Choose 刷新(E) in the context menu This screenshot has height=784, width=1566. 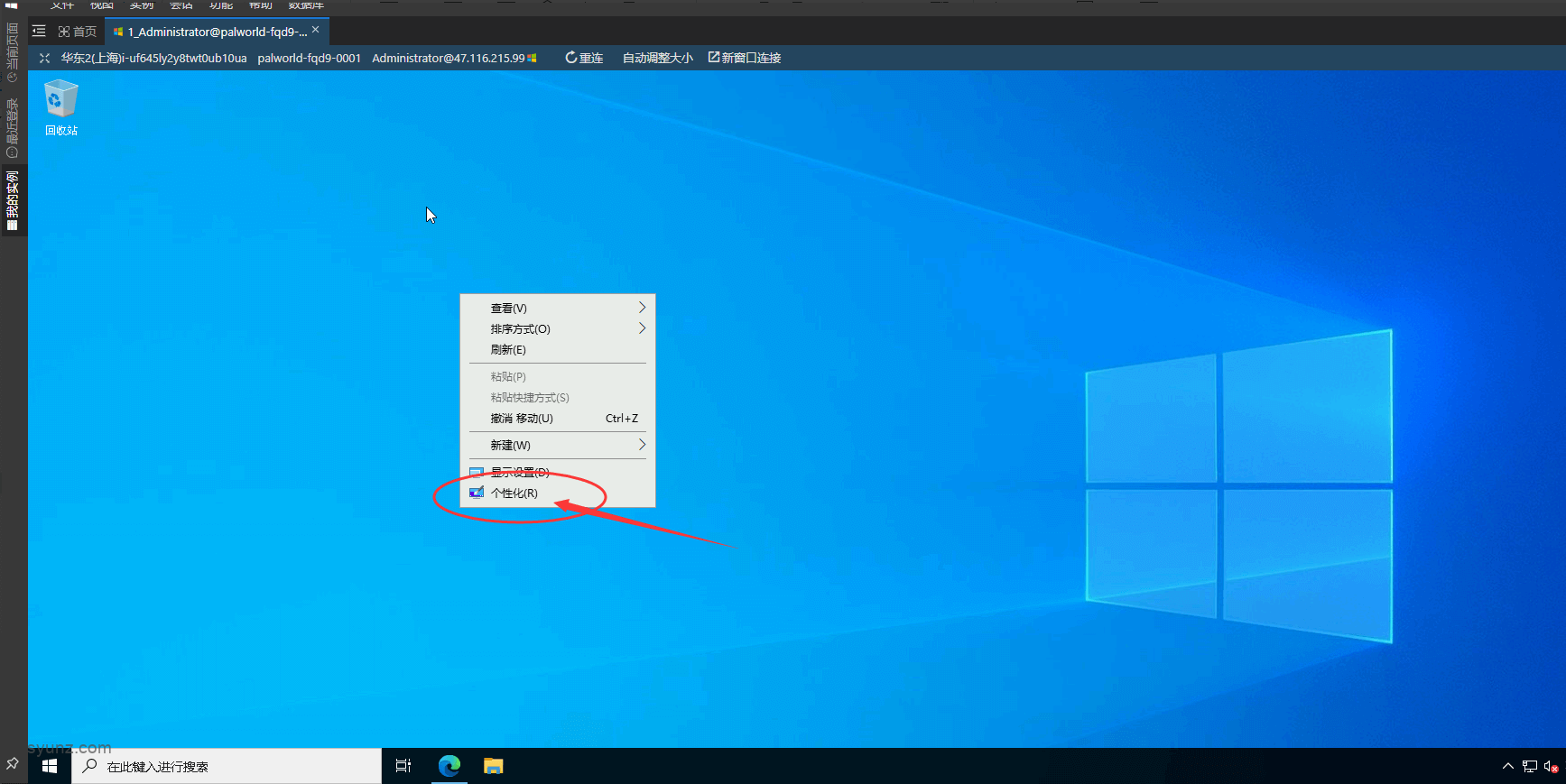(558, 349)
